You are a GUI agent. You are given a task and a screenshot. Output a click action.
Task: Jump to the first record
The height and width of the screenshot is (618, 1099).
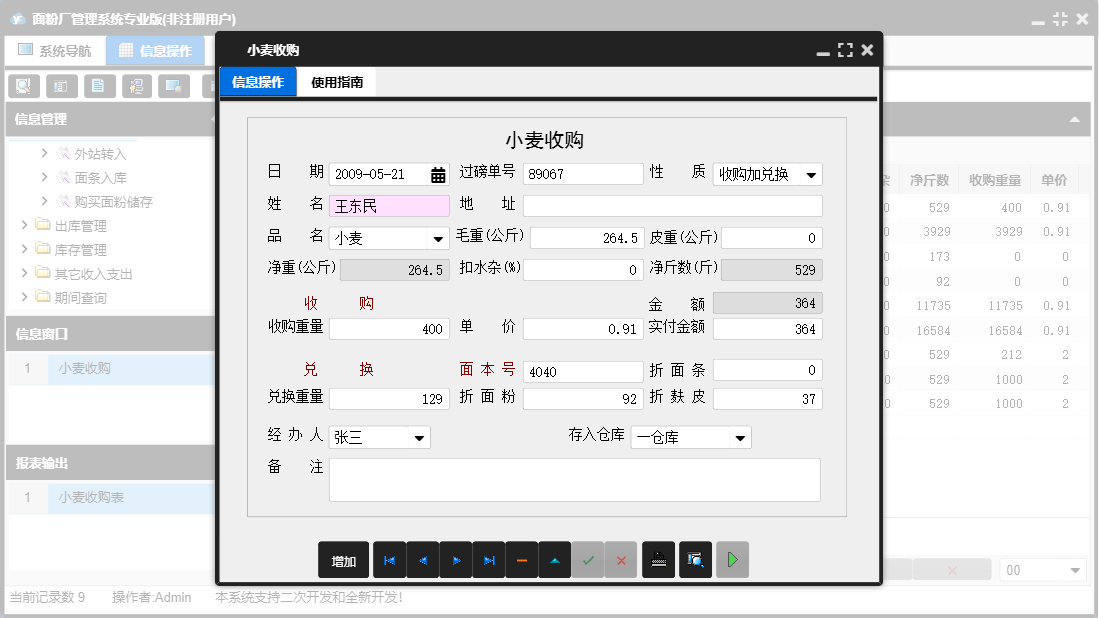pos(390,560)
